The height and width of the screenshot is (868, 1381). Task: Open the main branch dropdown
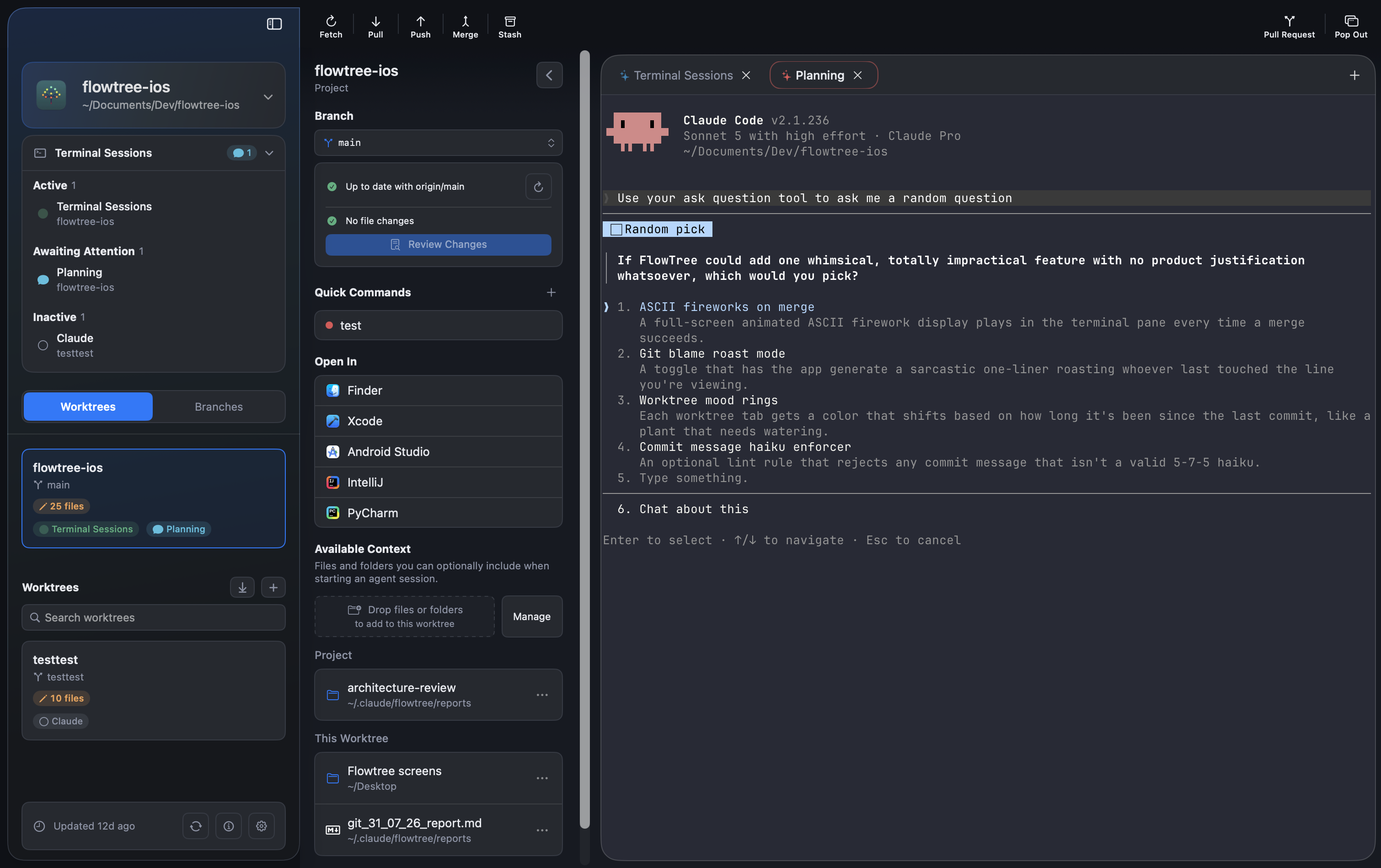click(438, 143)
